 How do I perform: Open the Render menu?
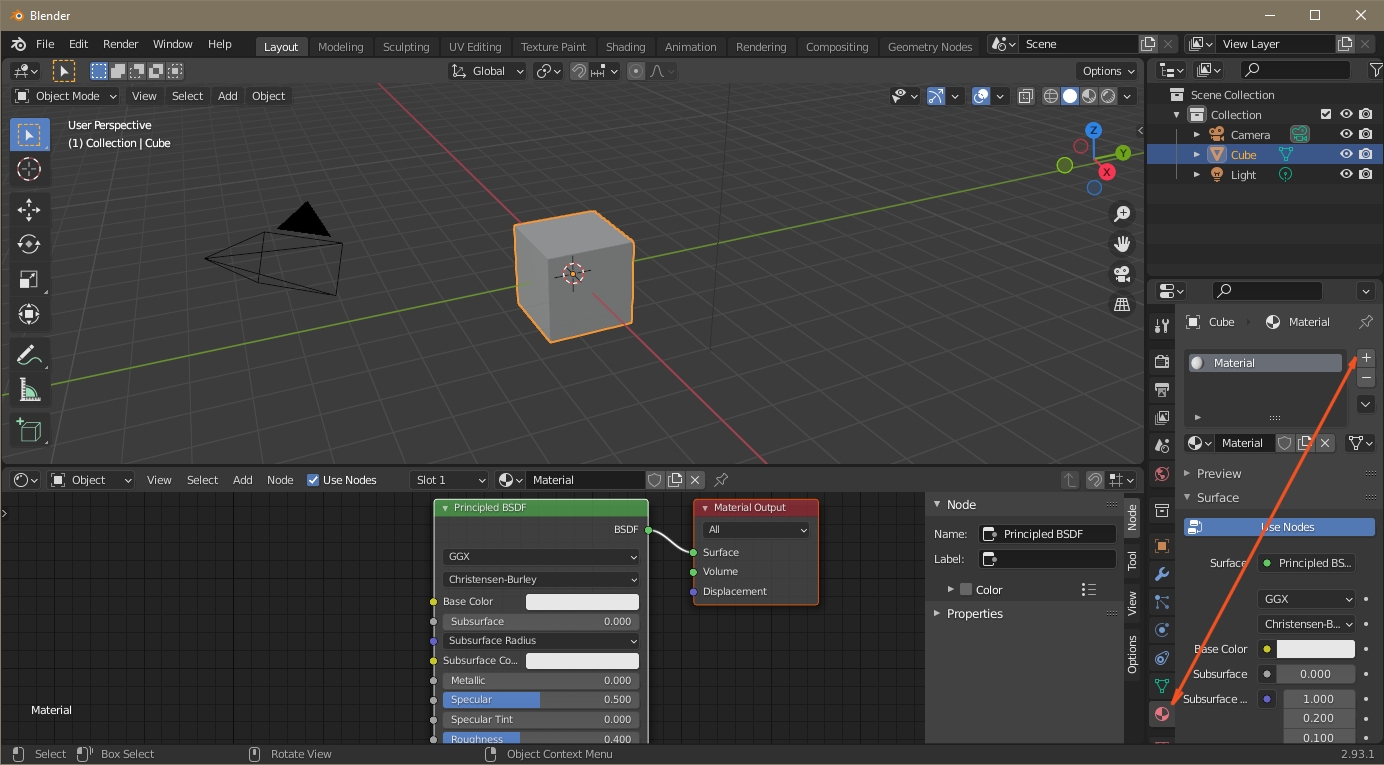[120, 44]
